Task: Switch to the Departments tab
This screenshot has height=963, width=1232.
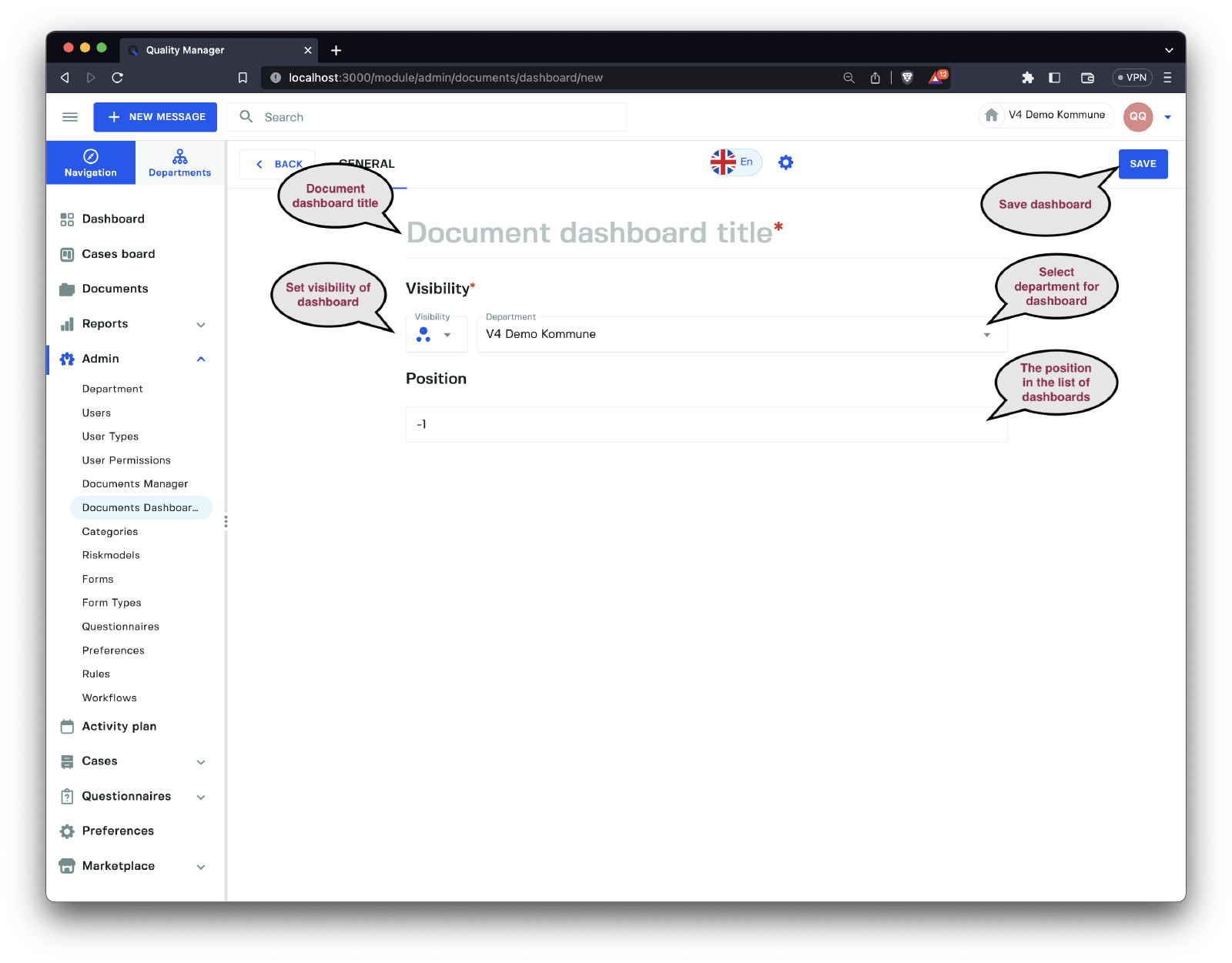Action: tap(179, 162)
